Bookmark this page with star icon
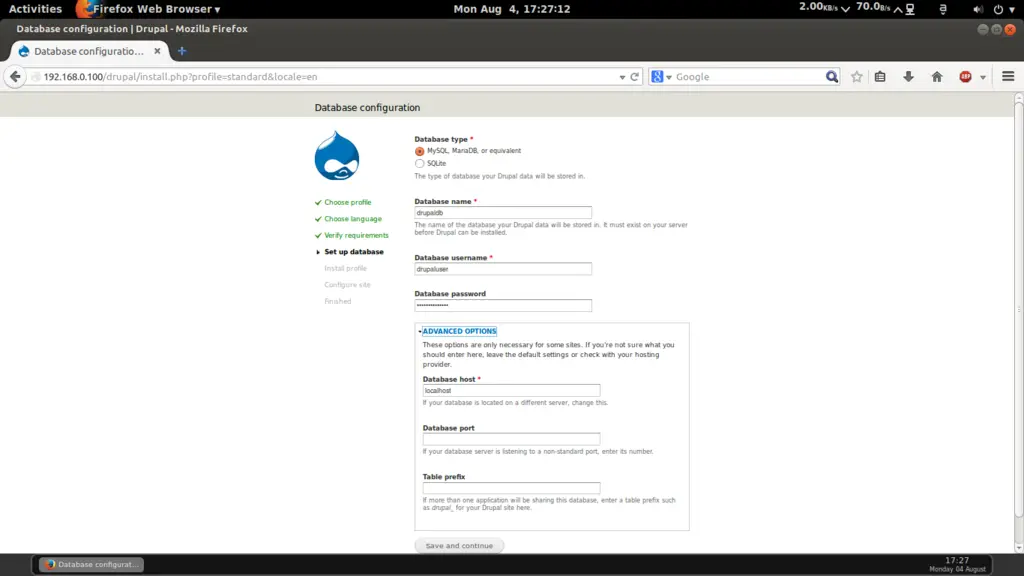 pyautogui.click(x=856, y=76)
